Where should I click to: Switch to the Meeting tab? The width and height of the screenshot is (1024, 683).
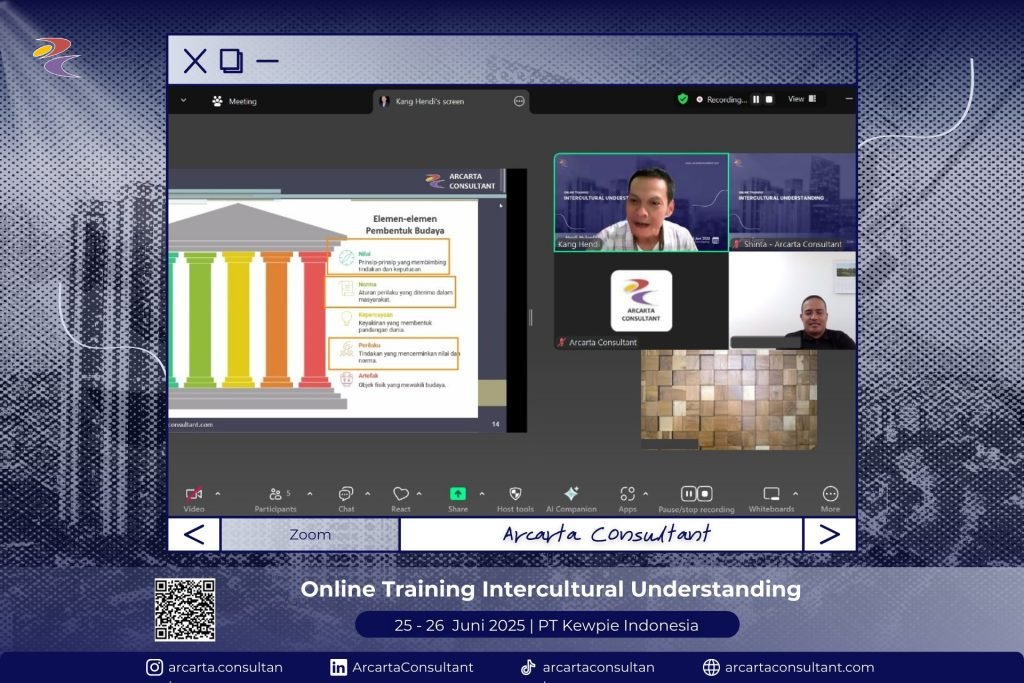234,101
